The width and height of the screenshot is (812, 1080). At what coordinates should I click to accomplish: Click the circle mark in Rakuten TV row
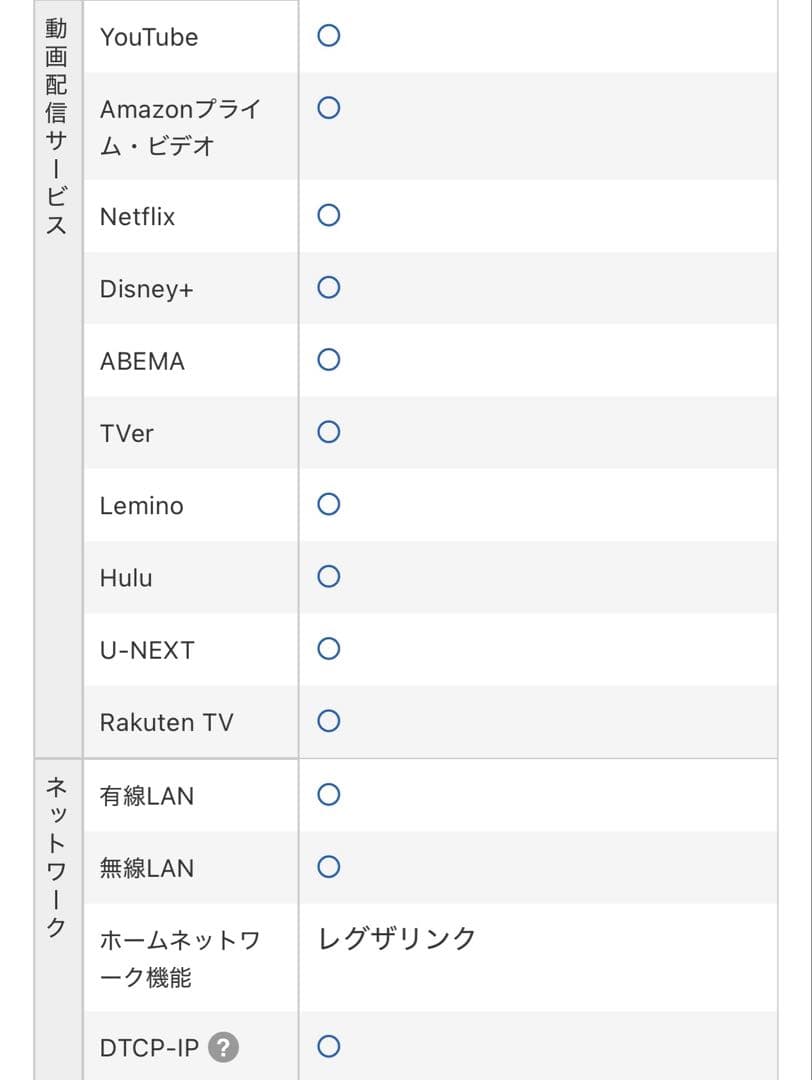pyautogui.click(x=328, y=721)
